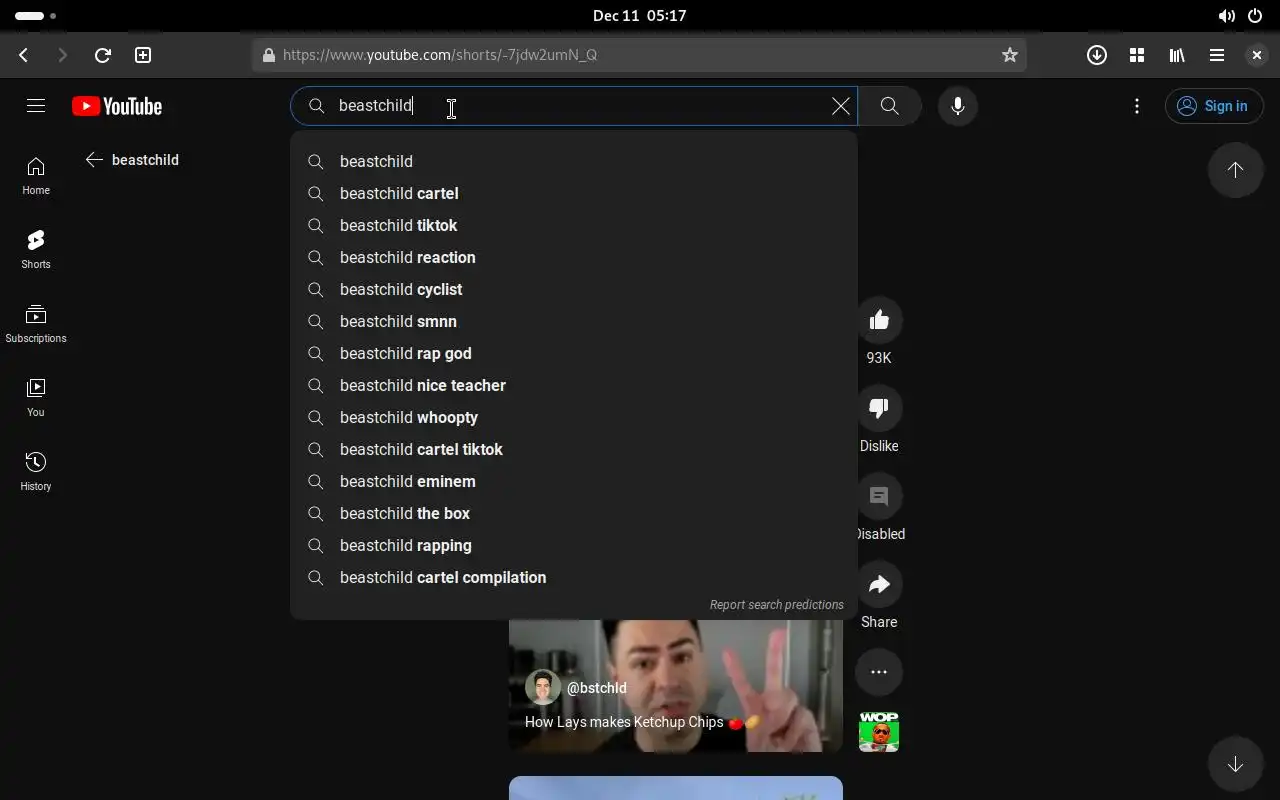This screenshot has width=1280, height=800.
Task: Select suggestion 'beastchild eminem'
Action: coord(574,481)
